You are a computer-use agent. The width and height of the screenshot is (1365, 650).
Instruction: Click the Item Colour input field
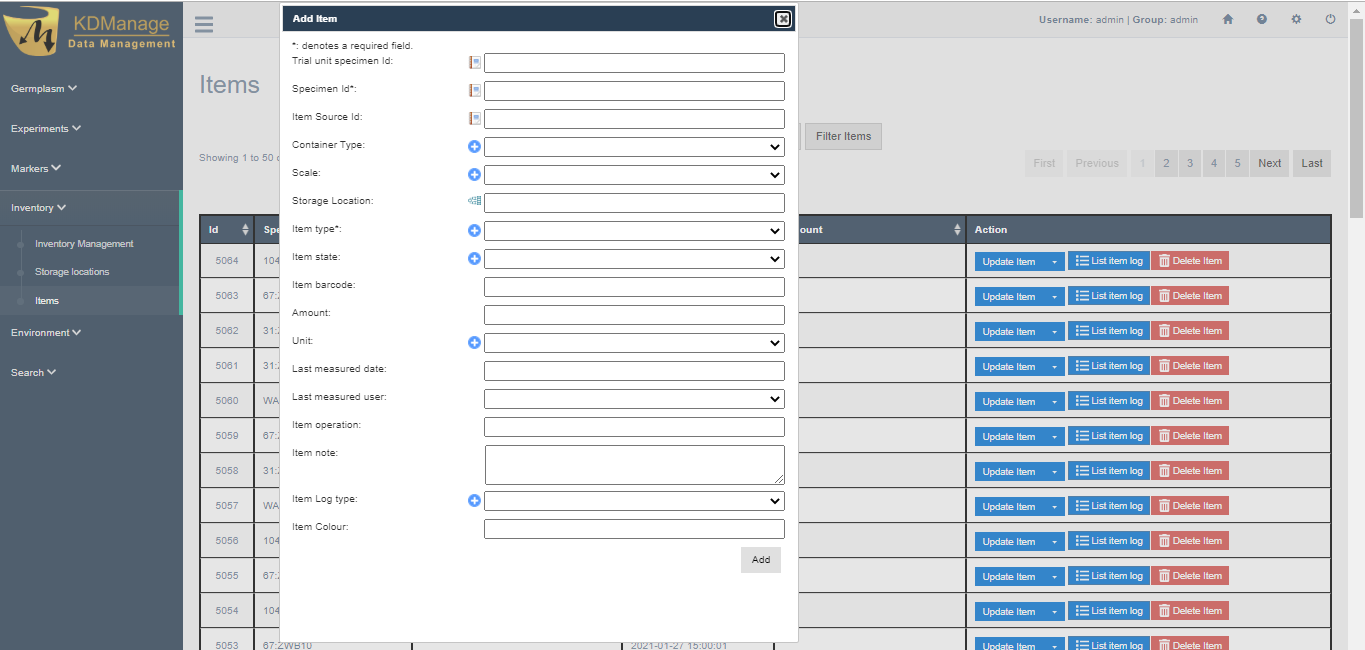click(634, 529)
